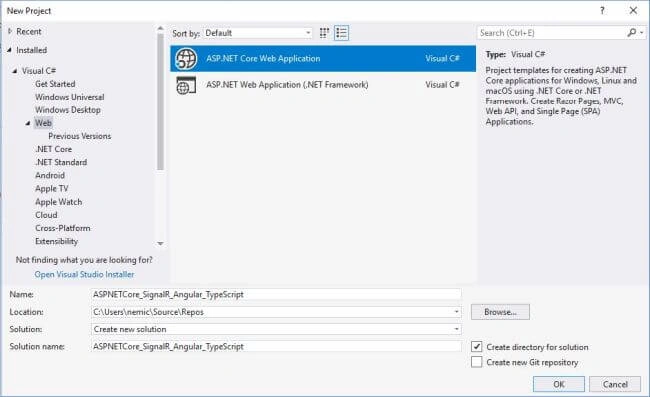Click the ASP.NET Core Web Application globe icon
This screenshot has width=650, height=397.
pyautogui.click(x=186, y=58)
